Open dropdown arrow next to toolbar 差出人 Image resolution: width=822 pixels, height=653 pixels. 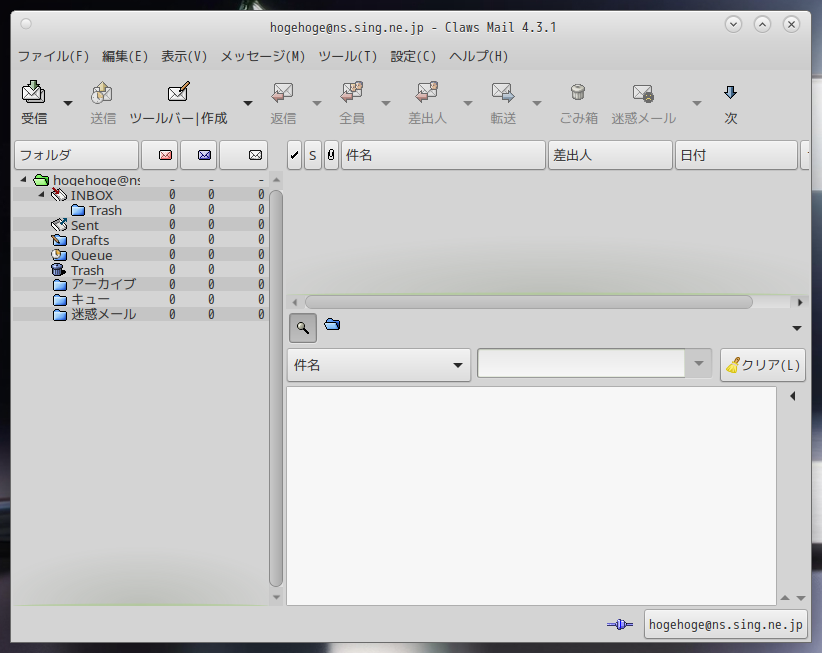click(x=468, y=103)
